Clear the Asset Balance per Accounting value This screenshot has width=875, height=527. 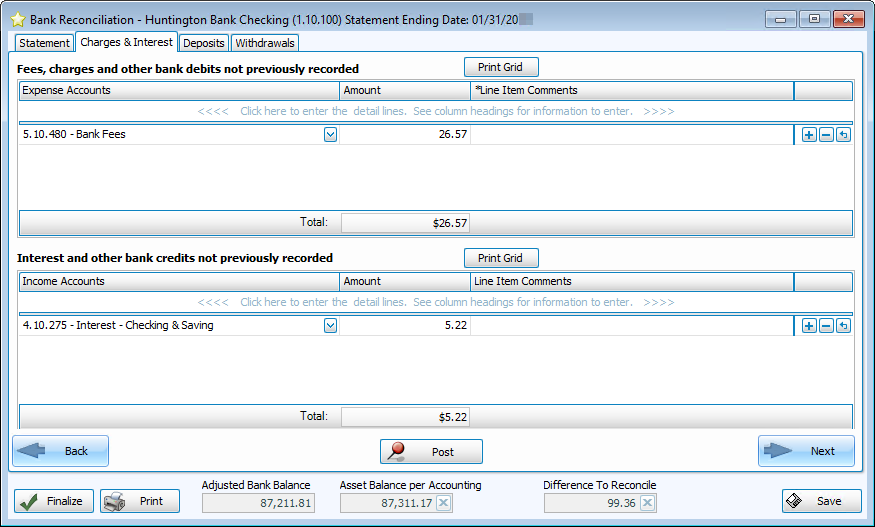coord(443,502)
